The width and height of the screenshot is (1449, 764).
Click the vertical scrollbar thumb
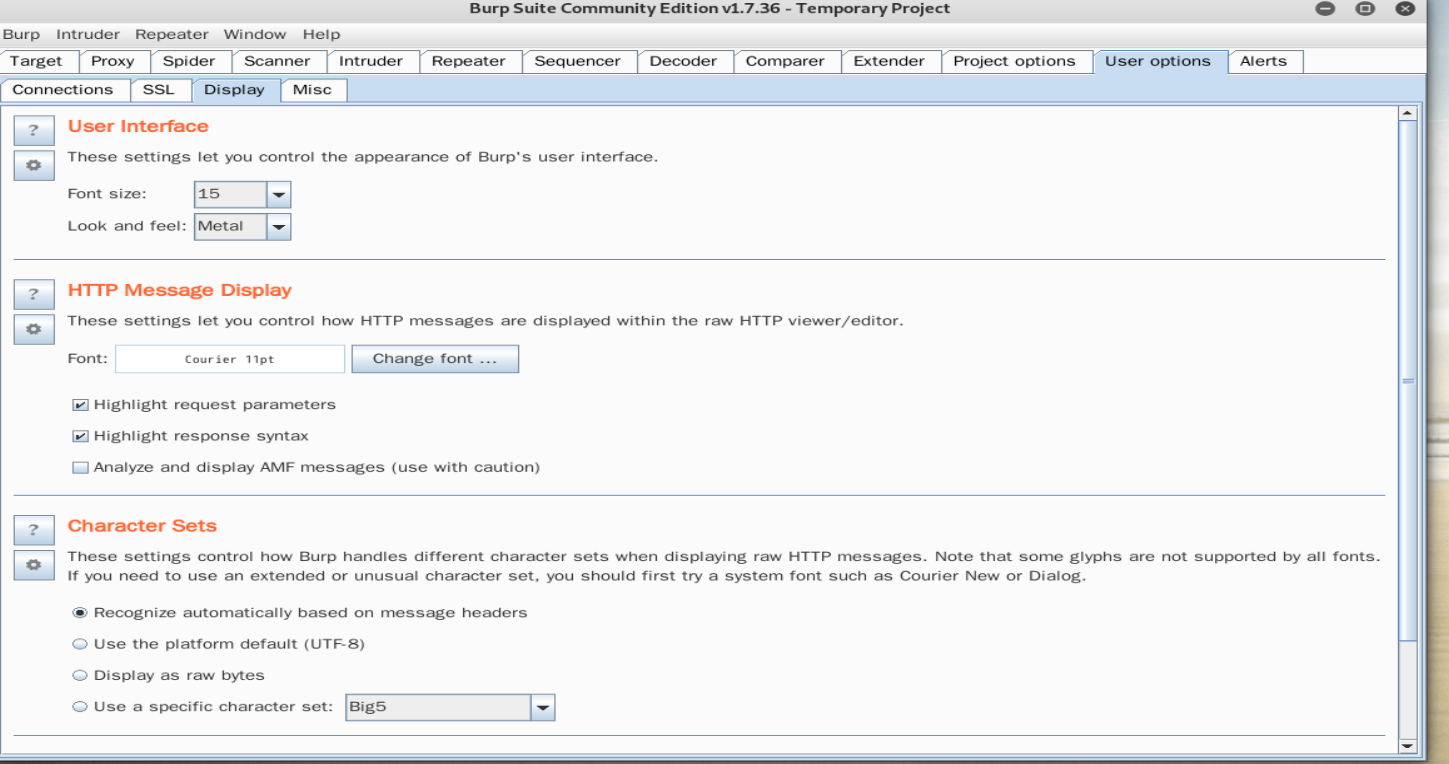(x=1410, y=382)
